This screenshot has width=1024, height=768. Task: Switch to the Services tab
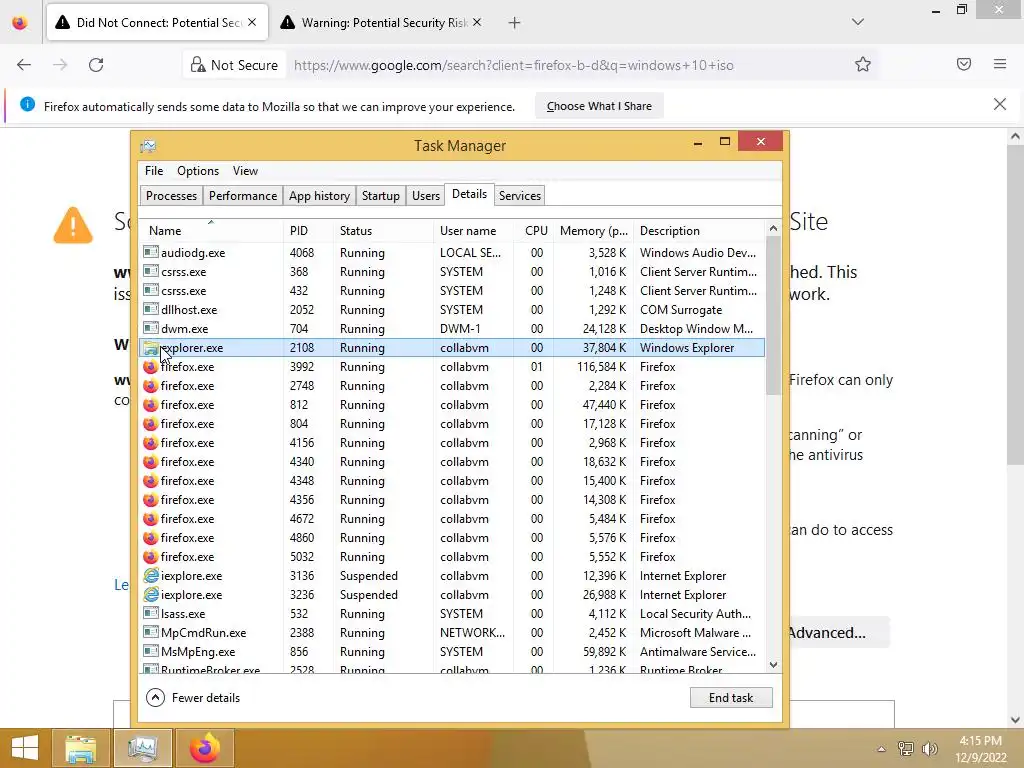[x=520, y=196]
